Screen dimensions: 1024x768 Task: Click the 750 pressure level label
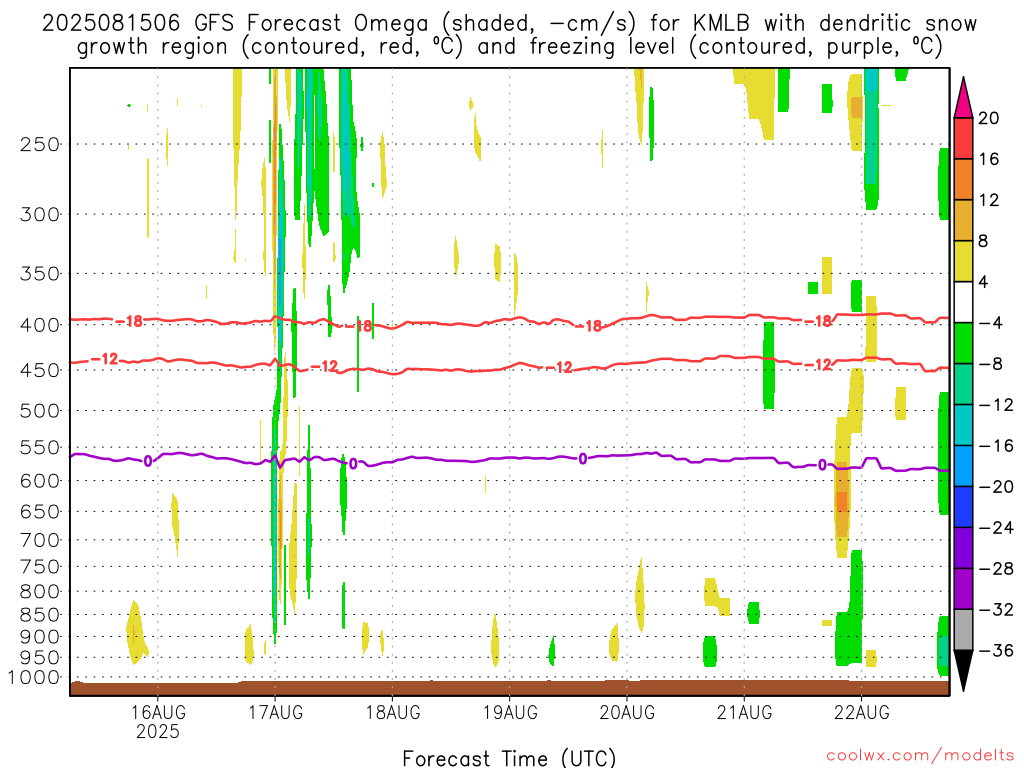pyautogui.click(x=40, y=567)
